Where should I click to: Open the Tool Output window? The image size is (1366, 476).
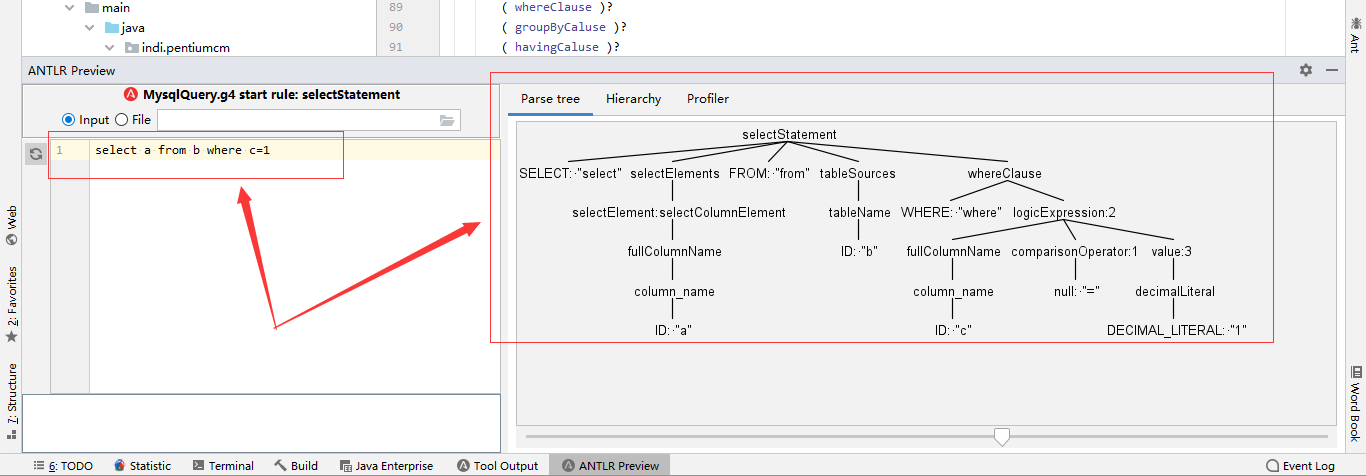(497, 466)
